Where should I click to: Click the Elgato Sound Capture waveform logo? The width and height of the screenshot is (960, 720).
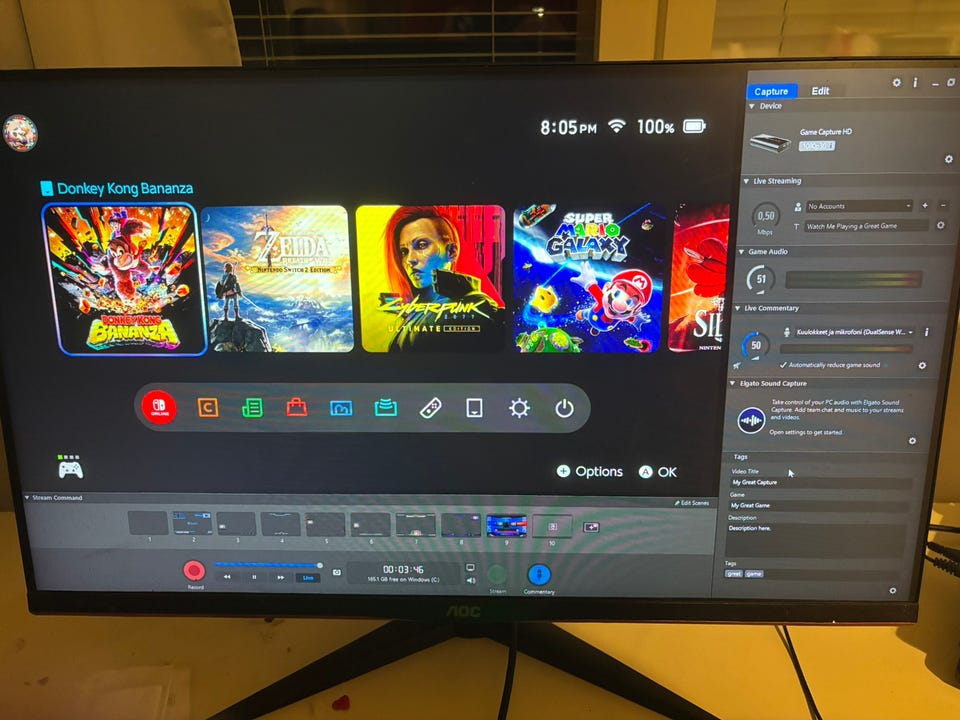[751, 421]
